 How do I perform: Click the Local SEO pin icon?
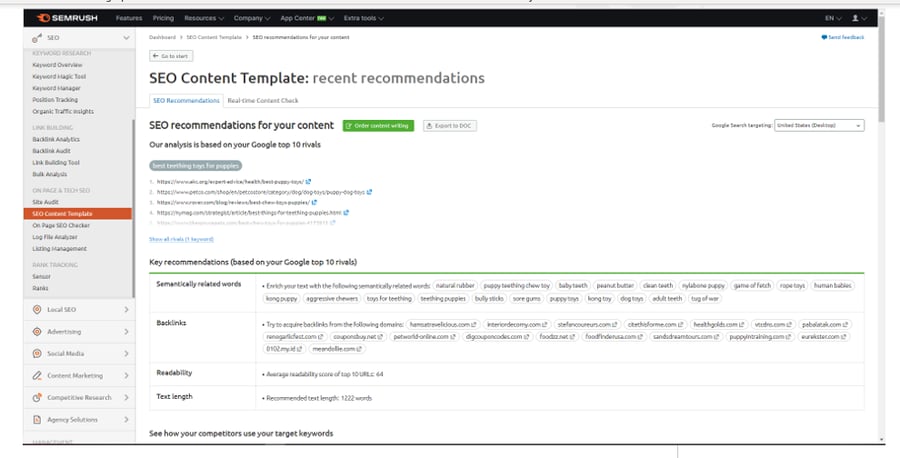pyautogui.click(x=37, y=309)
